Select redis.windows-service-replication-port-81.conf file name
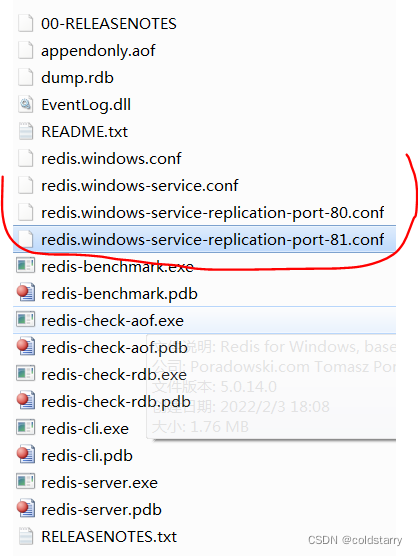418x556 pixels. pos(212,240)
